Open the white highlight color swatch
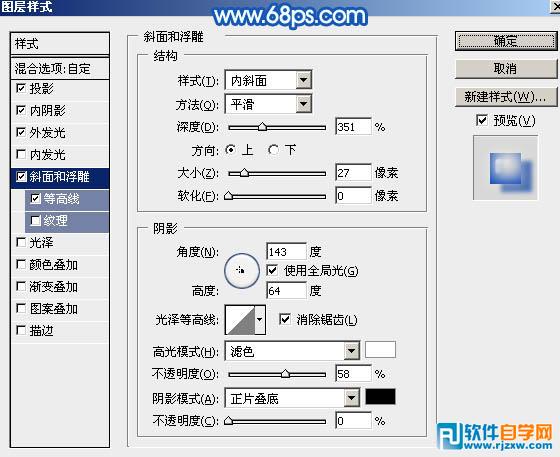The image size is (560, 457). pos(380,350)
